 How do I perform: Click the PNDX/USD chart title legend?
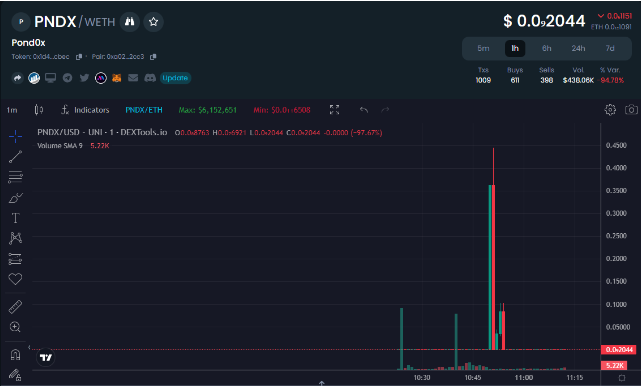(102, 132)
